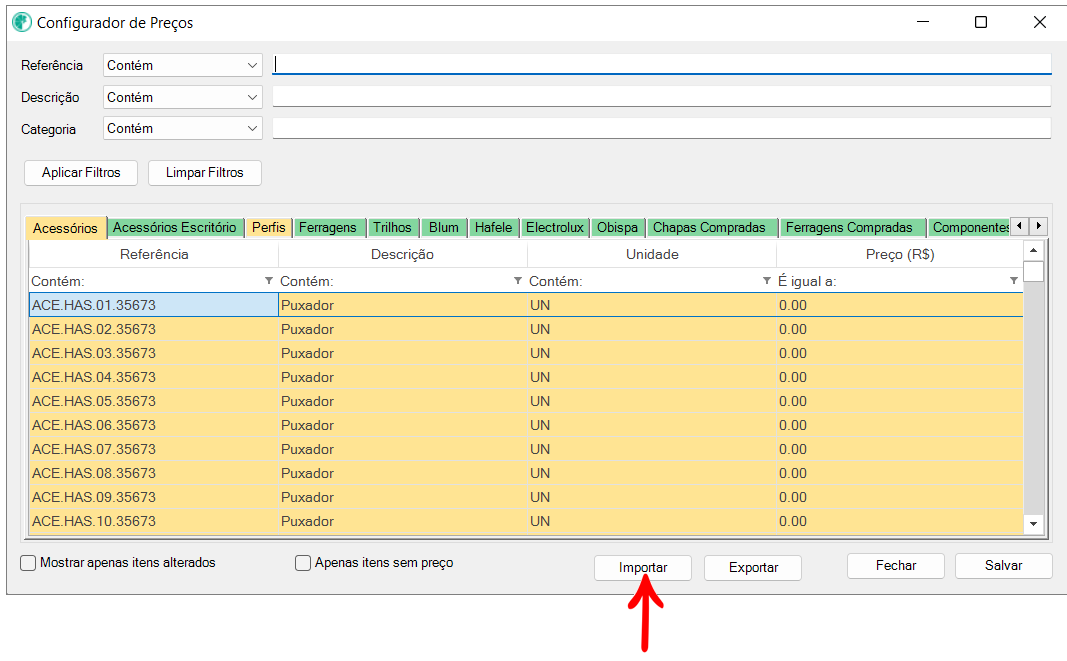Click the table vertical scrollbar thumb
The width and height of the screenshot is (1067, 661).
1034,272
